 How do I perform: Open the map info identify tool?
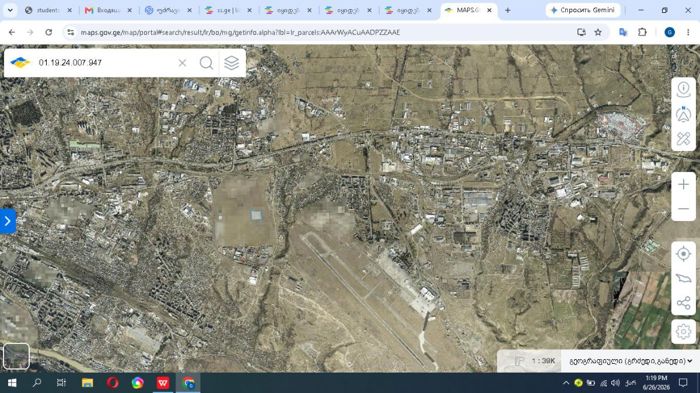[x=683, y=89]
